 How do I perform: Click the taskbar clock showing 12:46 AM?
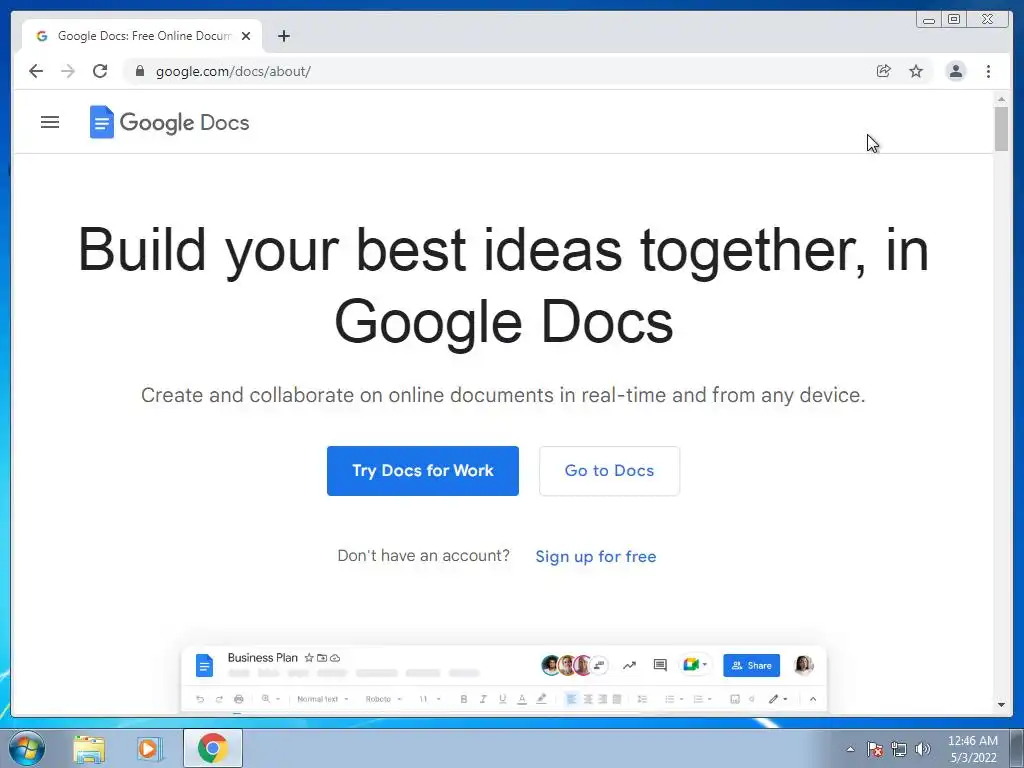pos(972,749)
